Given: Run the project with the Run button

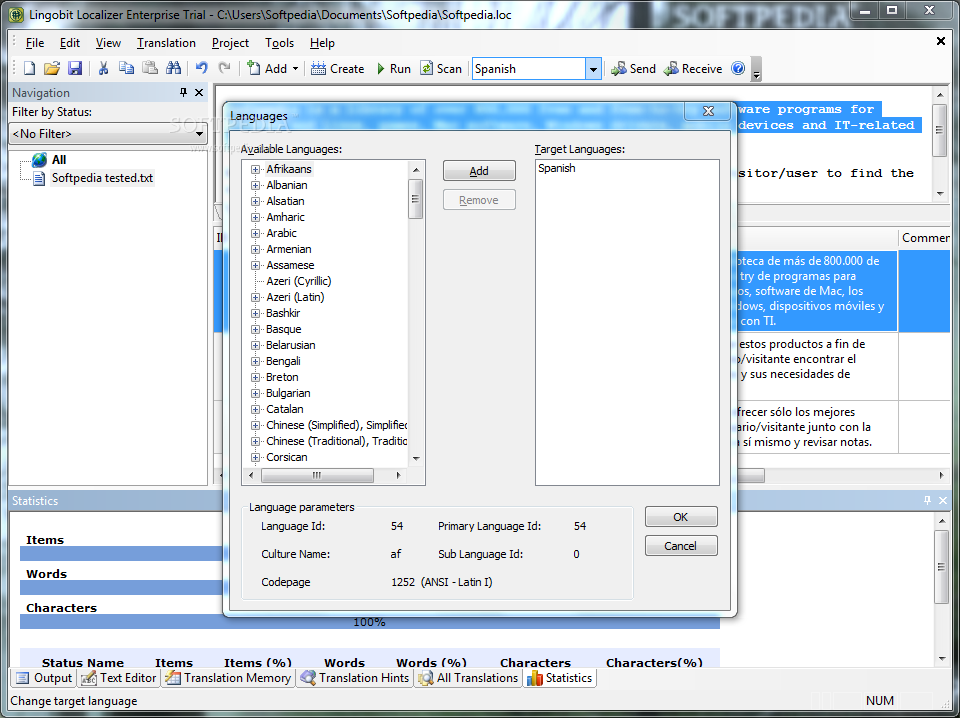Looking at the screenshot, I should (x=393, y=69).
